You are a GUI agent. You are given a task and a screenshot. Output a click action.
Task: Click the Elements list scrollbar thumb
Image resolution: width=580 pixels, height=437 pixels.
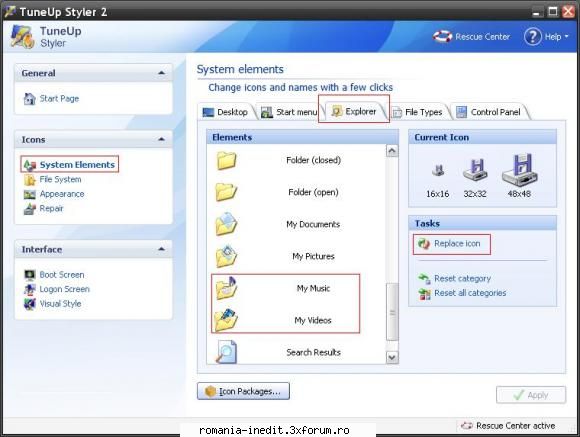tap(392, 312)
